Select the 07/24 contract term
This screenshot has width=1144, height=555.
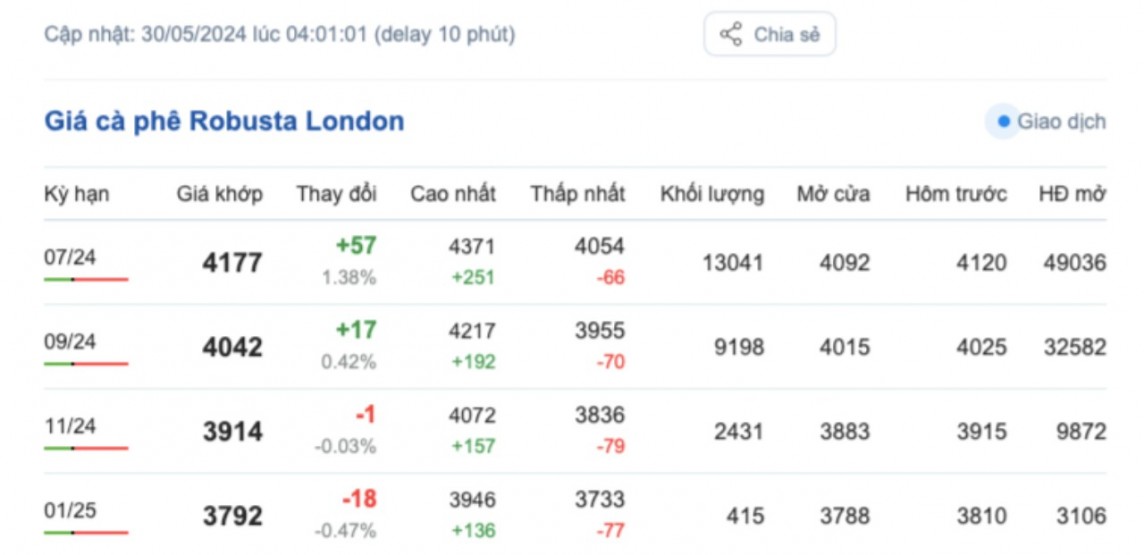(70, 257)
